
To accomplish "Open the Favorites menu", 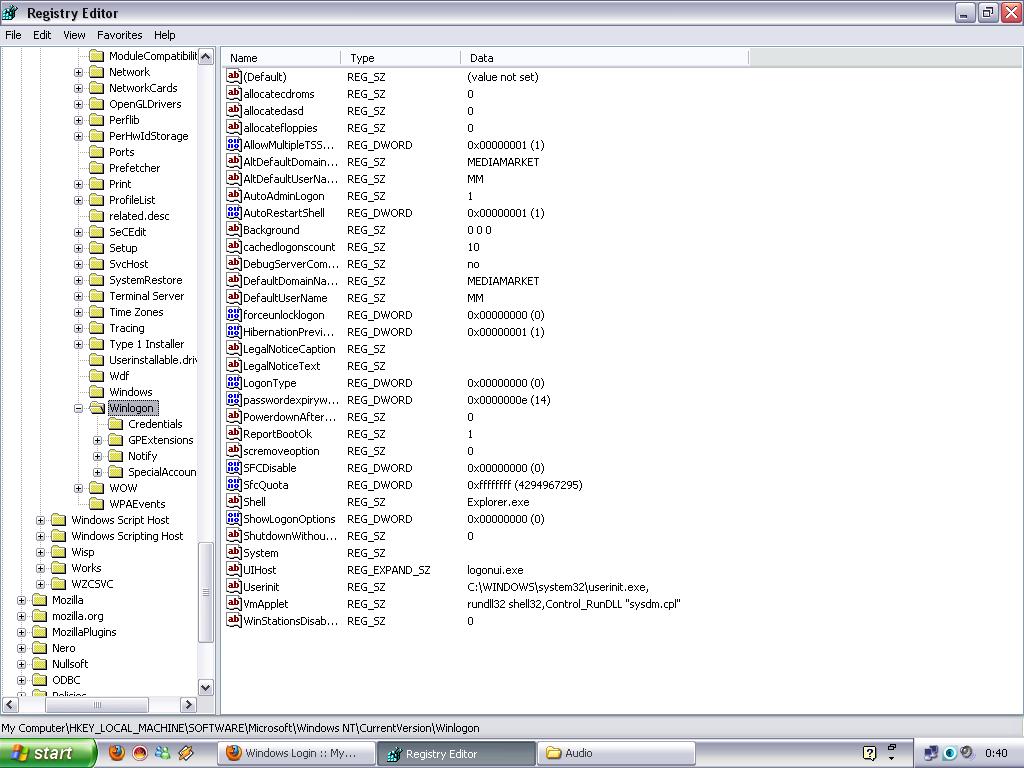I will coord(120,35).
